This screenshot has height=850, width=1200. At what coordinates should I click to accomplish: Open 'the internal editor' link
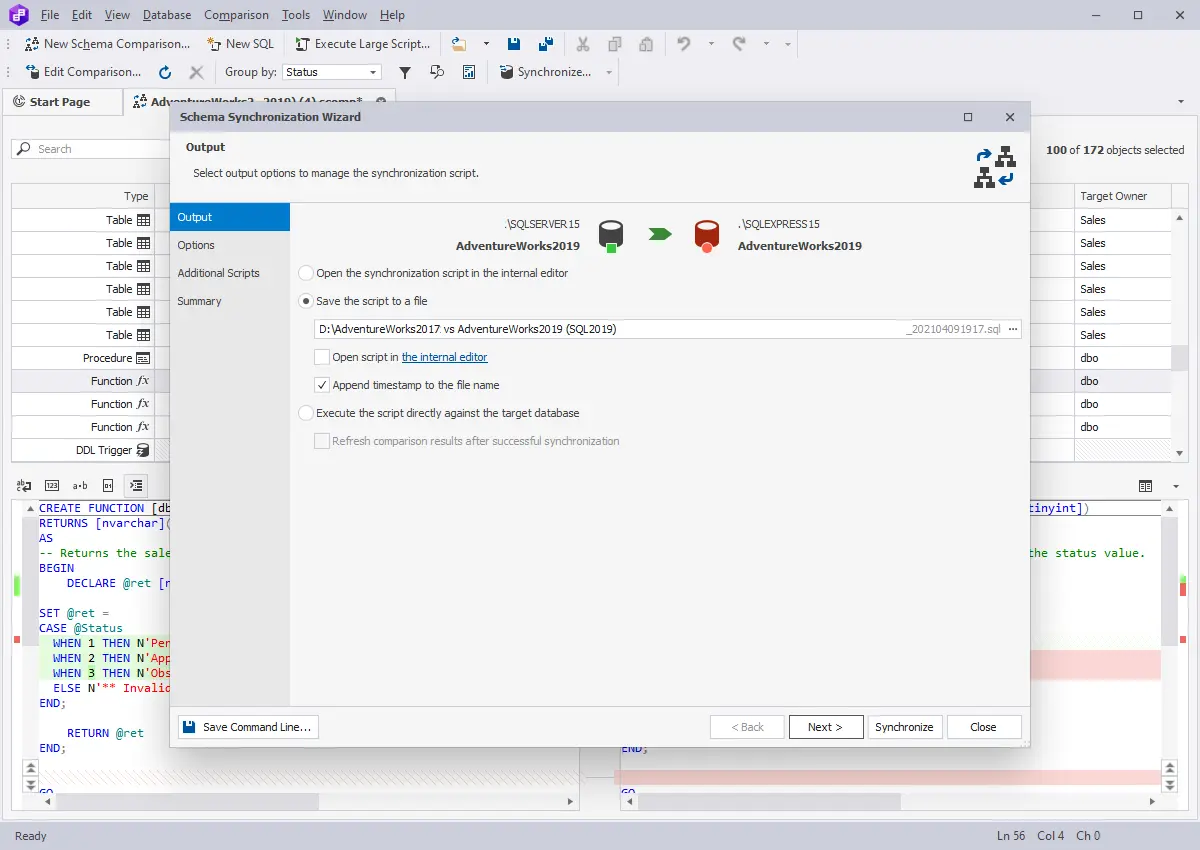(x=444, y=357)
